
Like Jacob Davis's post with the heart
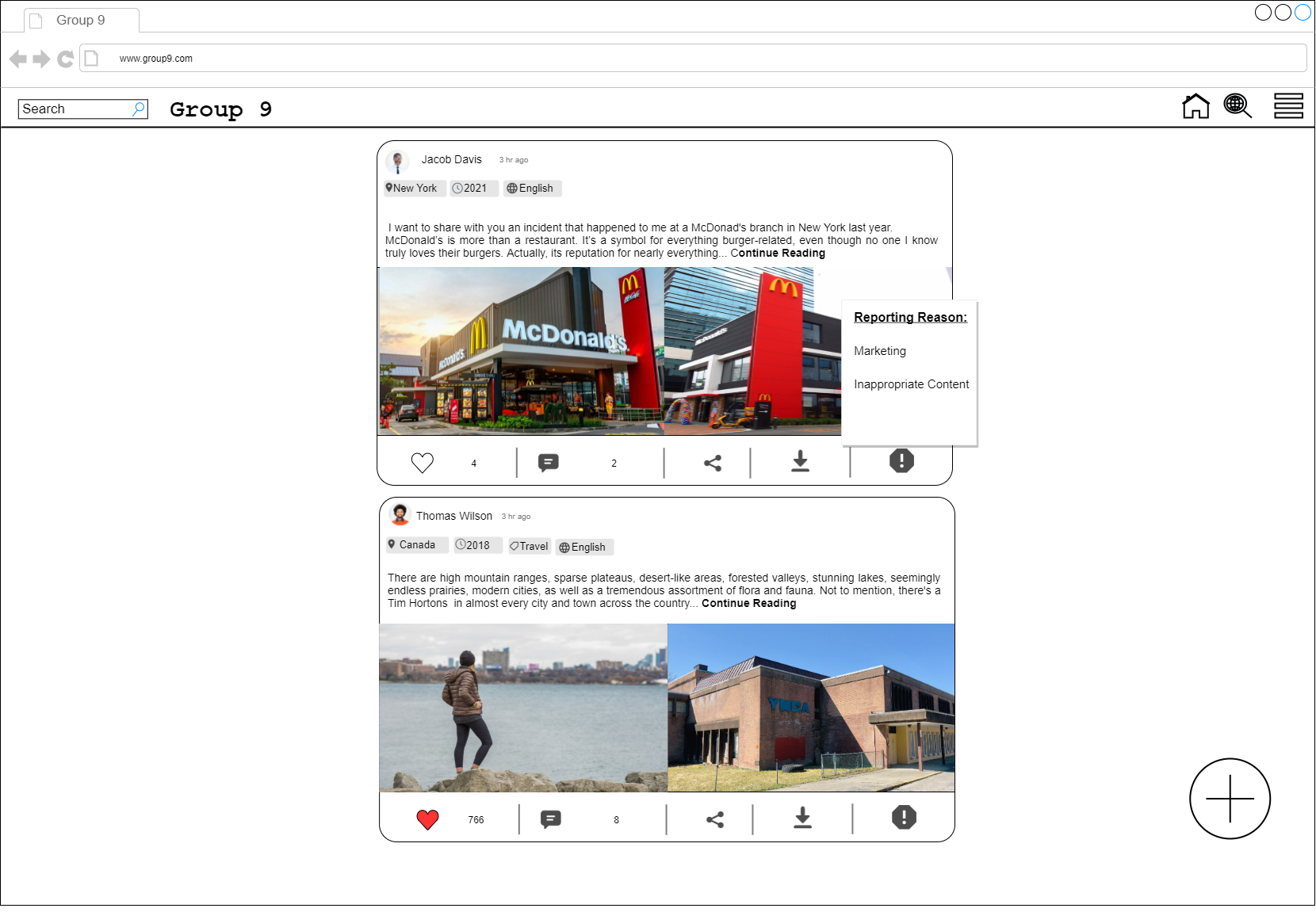[423, 463]
